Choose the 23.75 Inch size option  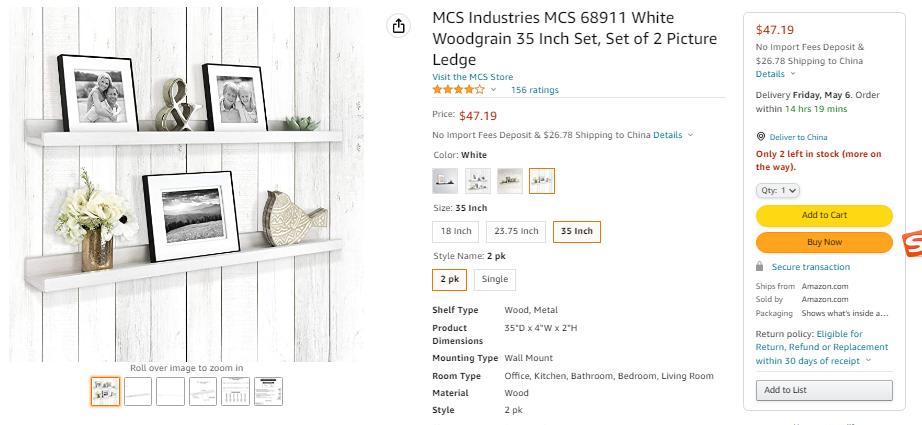(x=516, y=232)
